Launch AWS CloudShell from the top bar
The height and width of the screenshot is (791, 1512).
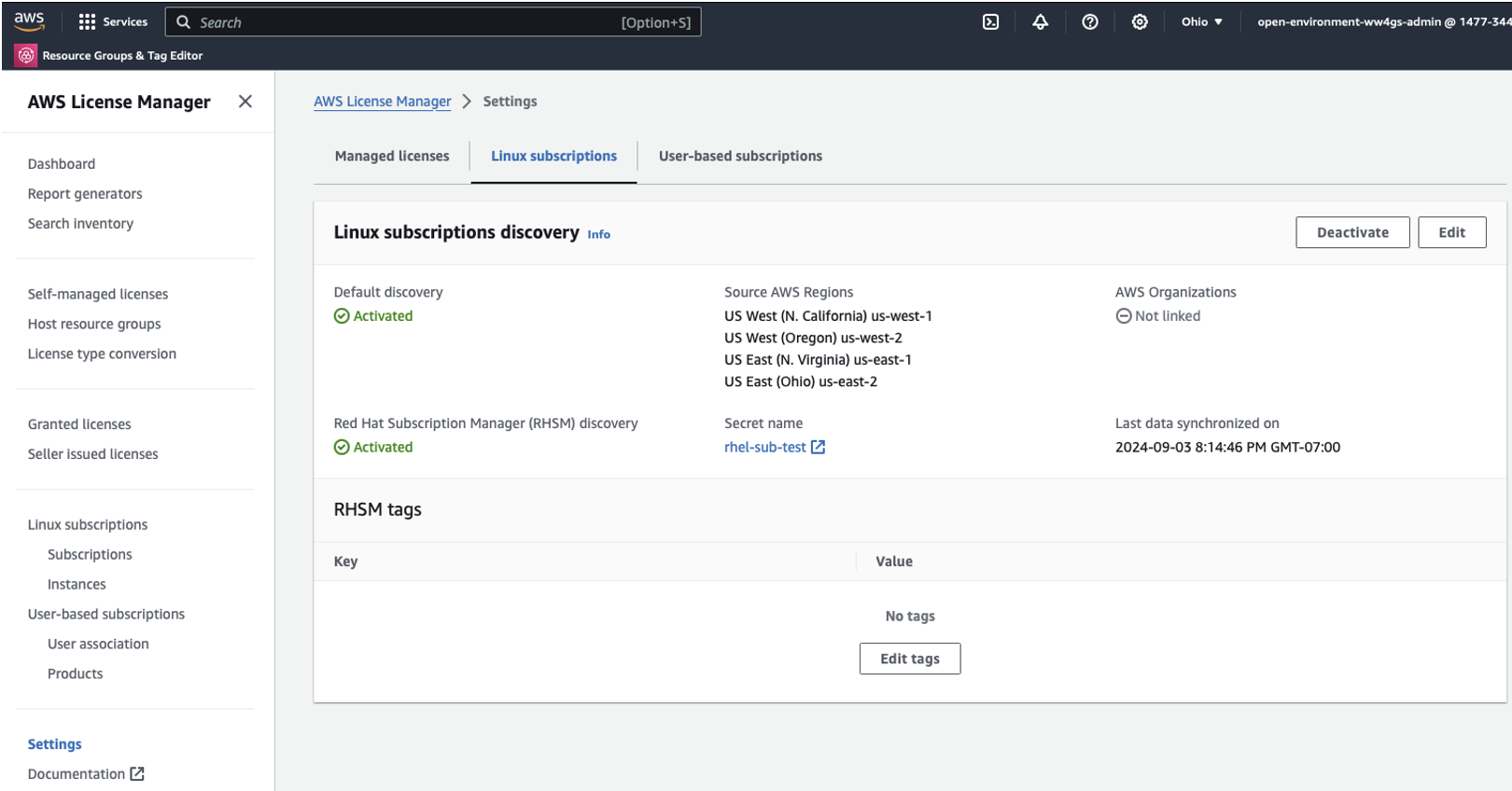[x=990, y=21]
